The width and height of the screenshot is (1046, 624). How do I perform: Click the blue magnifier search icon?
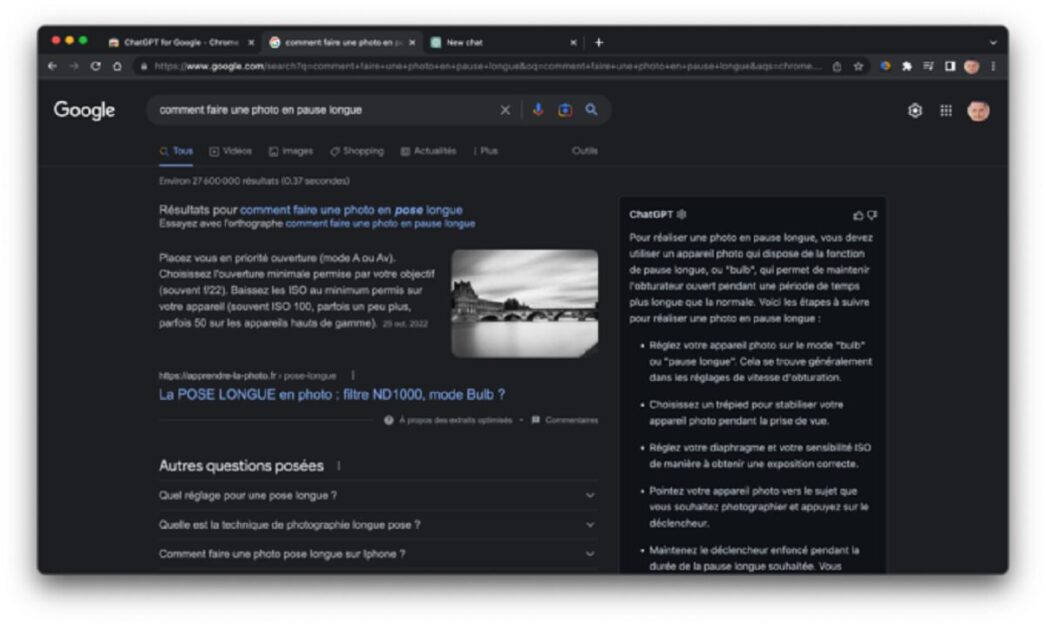(x=591, y=110)
